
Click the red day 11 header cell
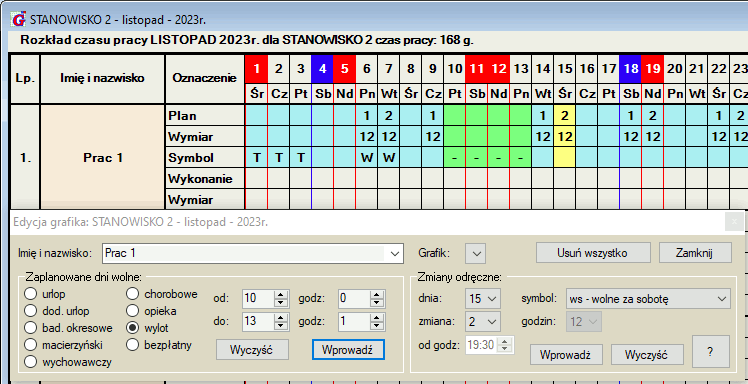pyautogui.click(x=477, y=69)
